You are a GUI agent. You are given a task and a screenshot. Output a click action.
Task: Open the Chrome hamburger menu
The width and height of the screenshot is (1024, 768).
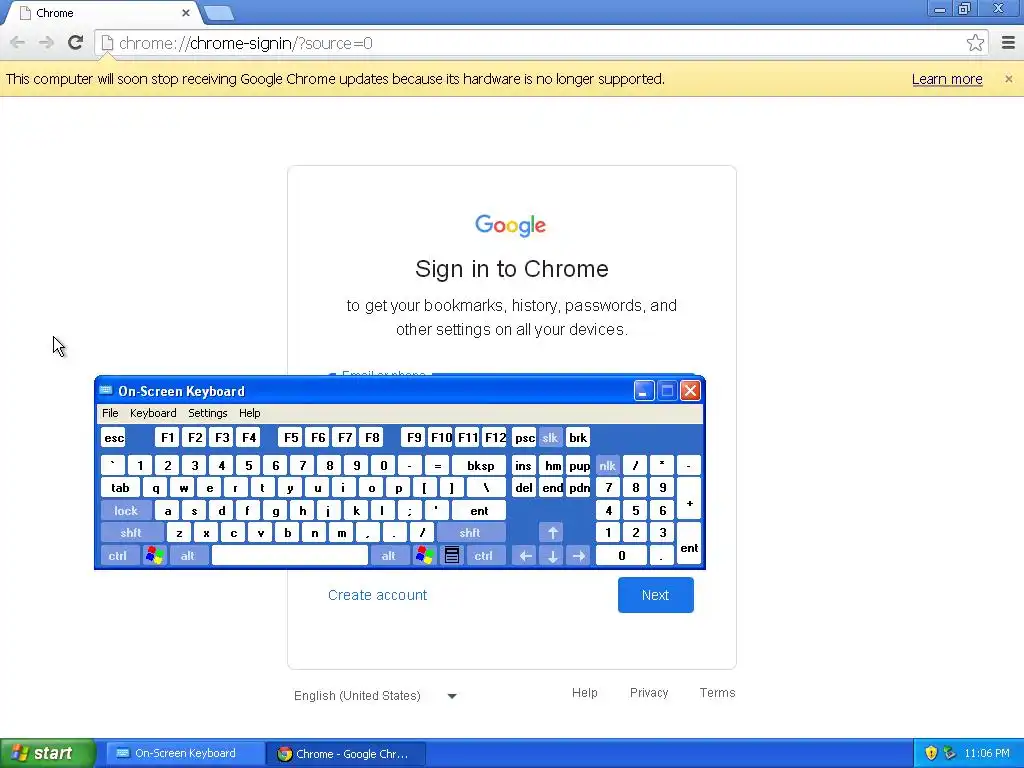[1008, 43]
